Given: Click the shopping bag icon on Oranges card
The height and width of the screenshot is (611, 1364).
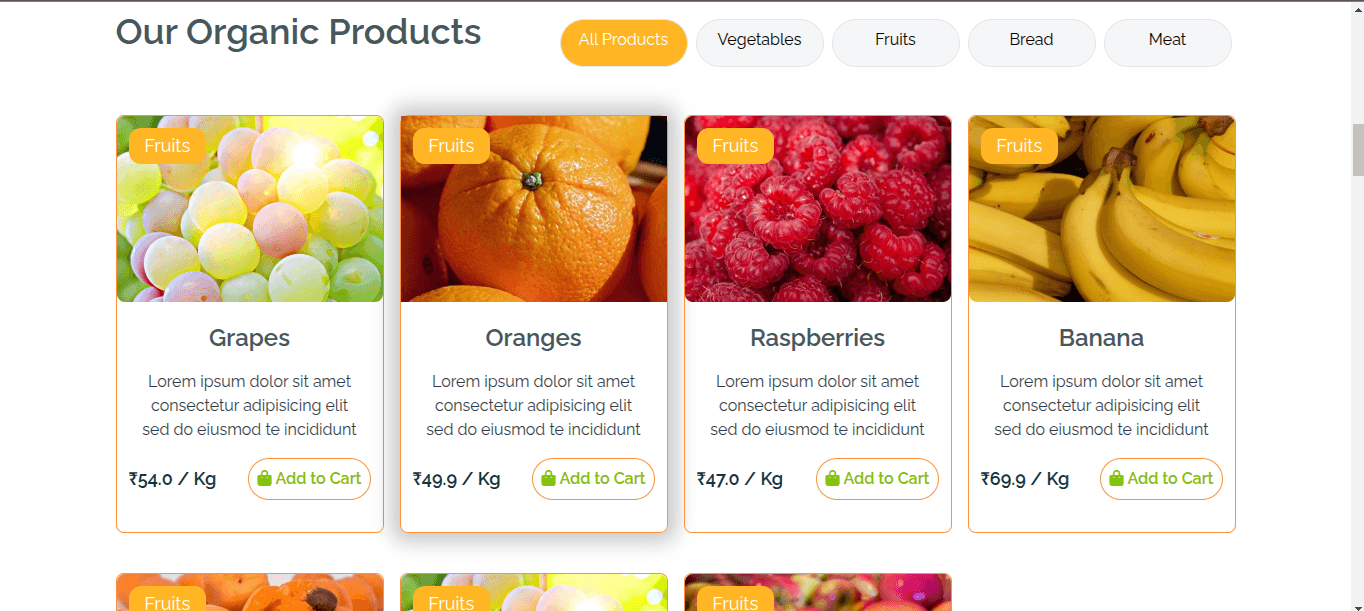Looking at the screenshot, I should [549, 479].
